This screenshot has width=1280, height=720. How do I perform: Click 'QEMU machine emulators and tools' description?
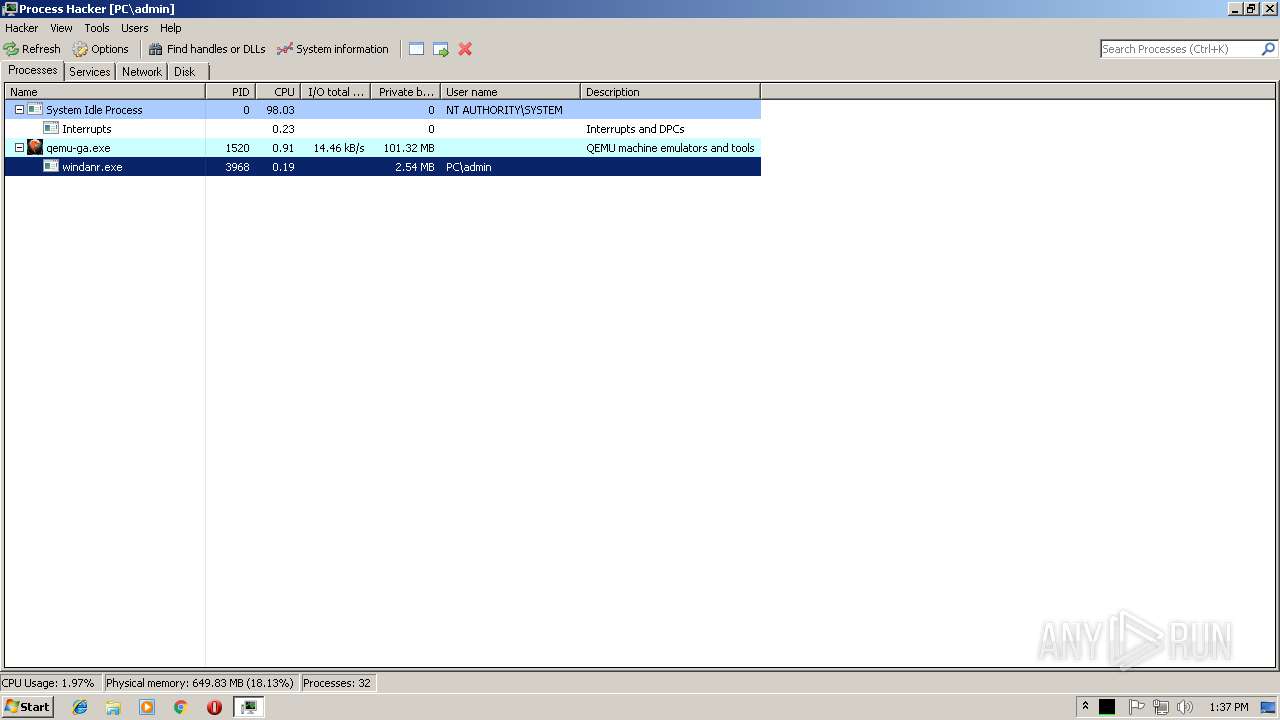[x=670, y=148]
